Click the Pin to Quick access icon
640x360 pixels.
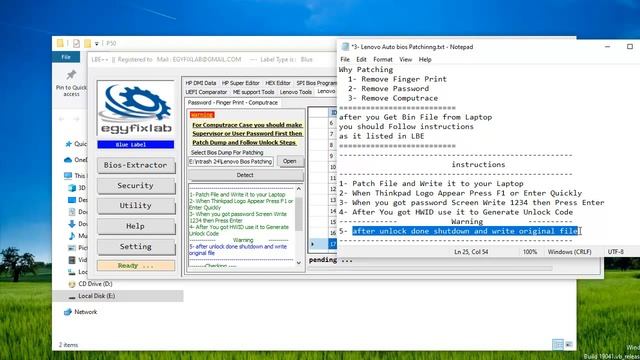(71, 75)
